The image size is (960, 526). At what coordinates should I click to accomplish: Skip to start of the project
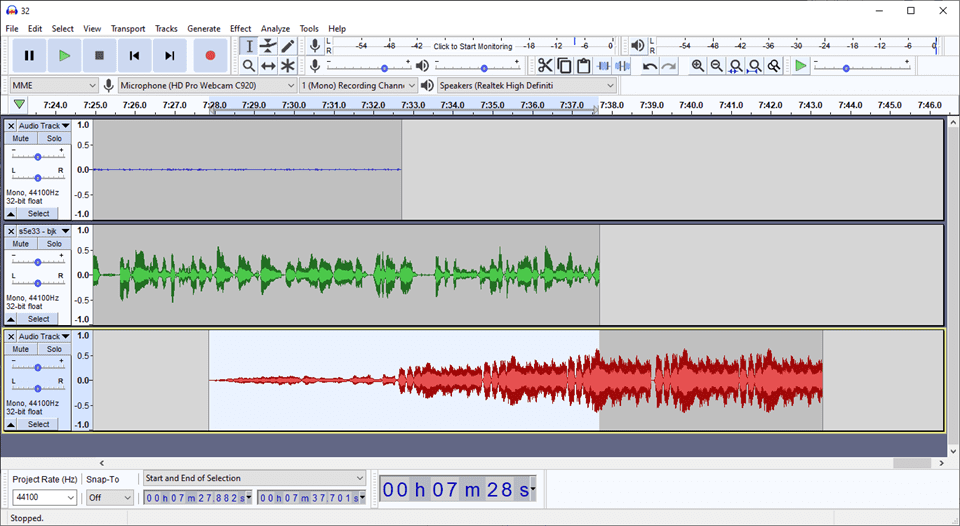[134, 56]
